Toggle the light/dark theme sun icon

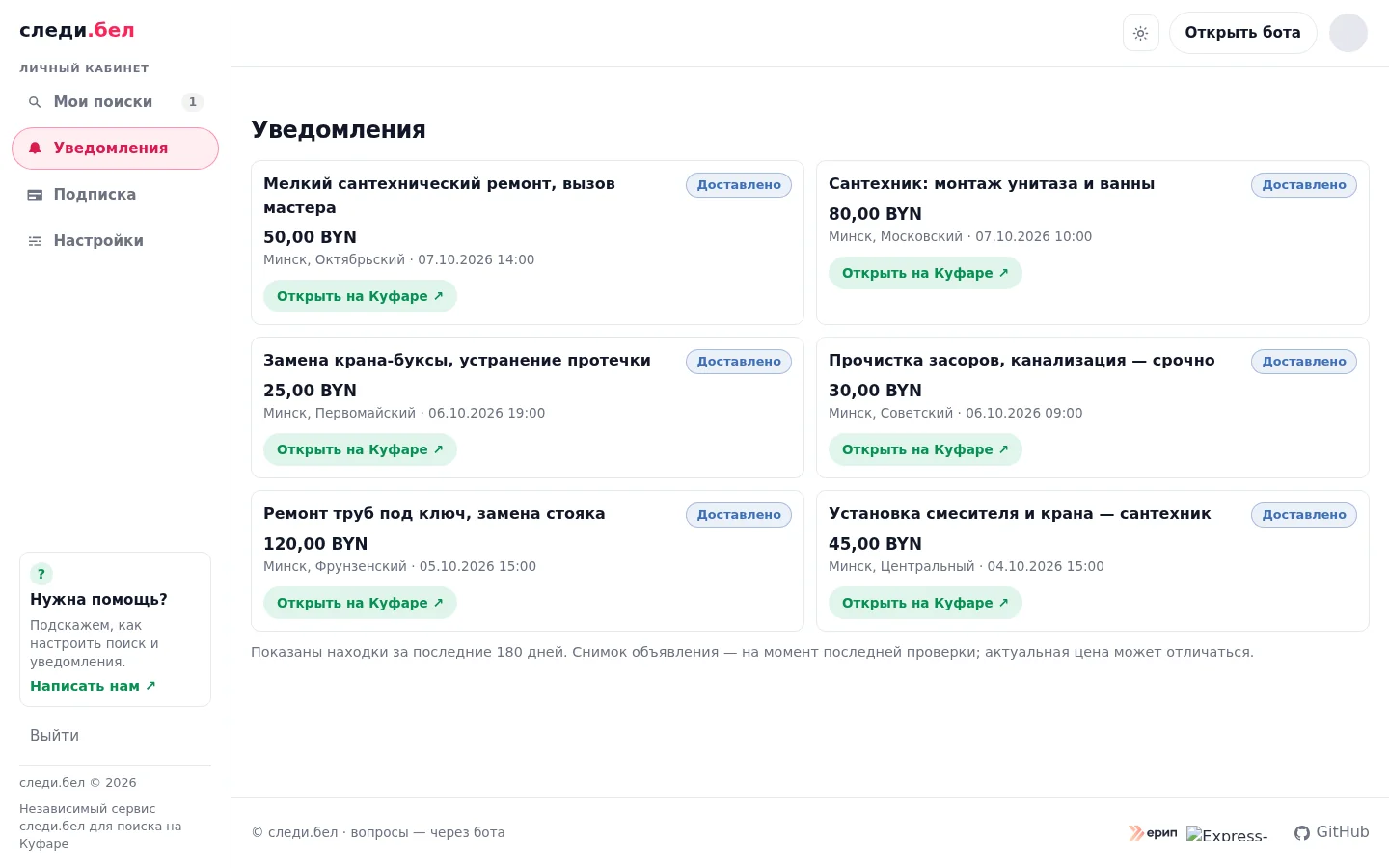click(x=1141, y=33)
